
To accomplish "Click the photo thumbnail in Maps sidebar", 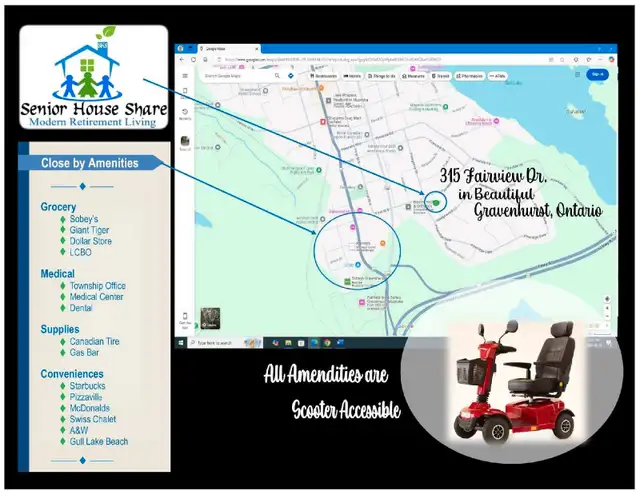I will pyautogui.click(x=185, y=141).
